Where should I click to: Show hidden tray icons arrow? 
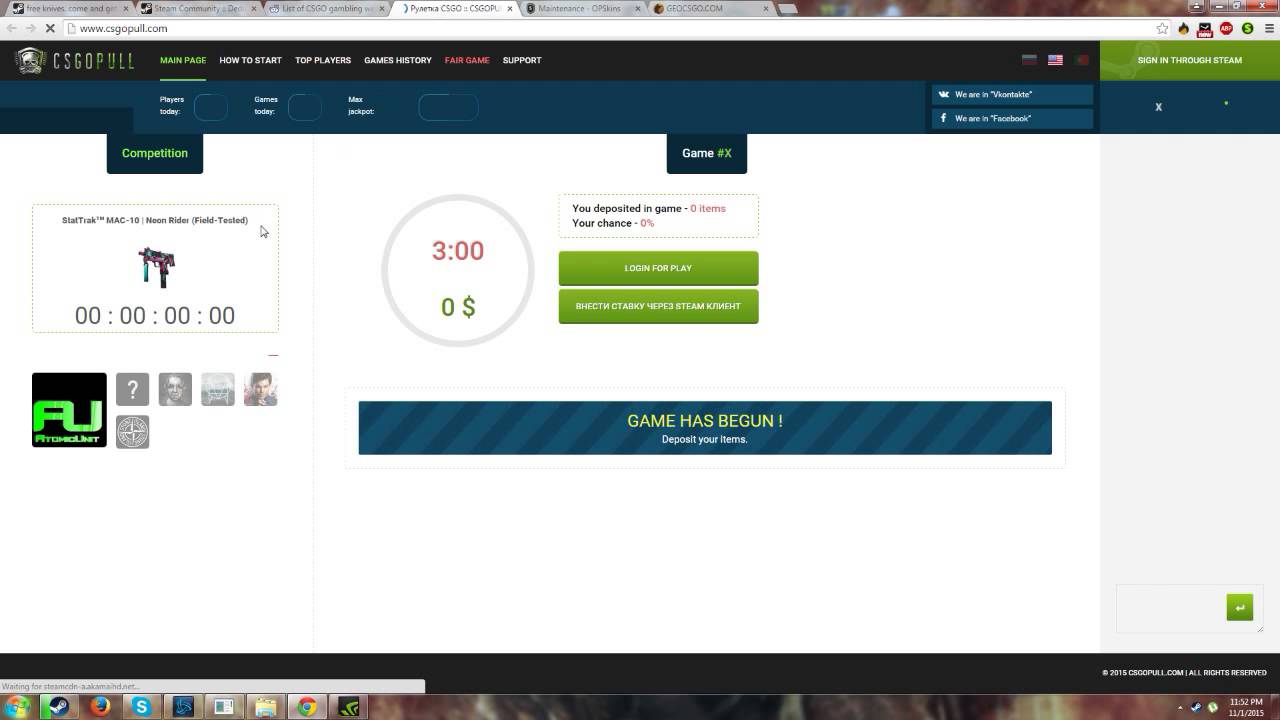1180,707
